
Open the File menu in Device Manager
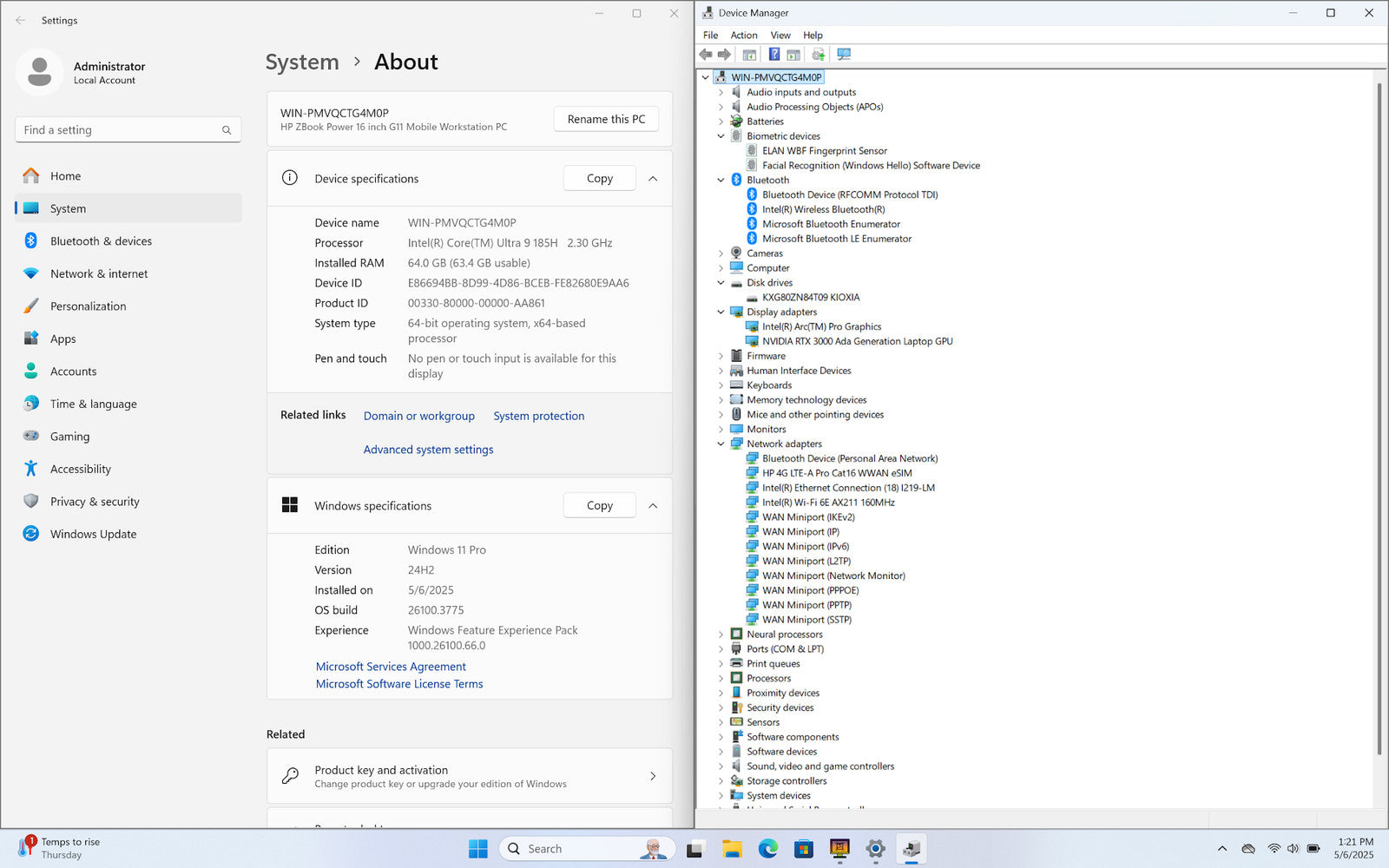(x=710, y=35)
